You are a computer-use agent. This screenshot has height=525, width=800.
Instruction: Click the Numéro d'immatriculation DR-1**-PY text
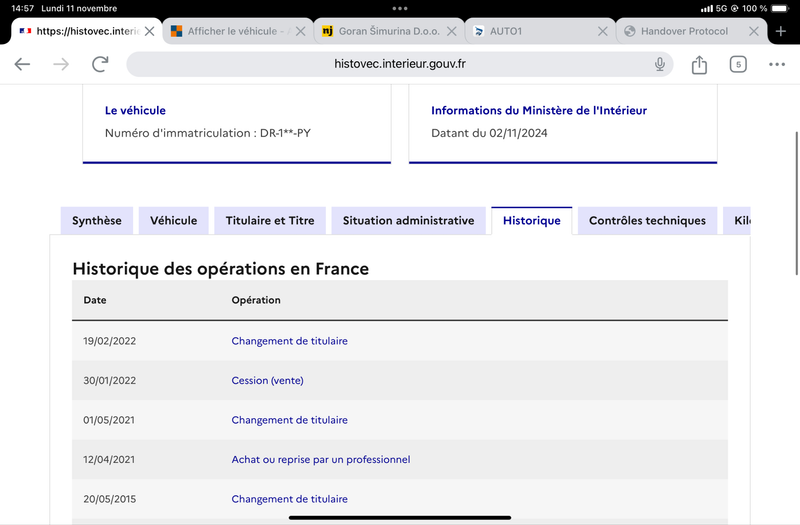pos(208,133)
